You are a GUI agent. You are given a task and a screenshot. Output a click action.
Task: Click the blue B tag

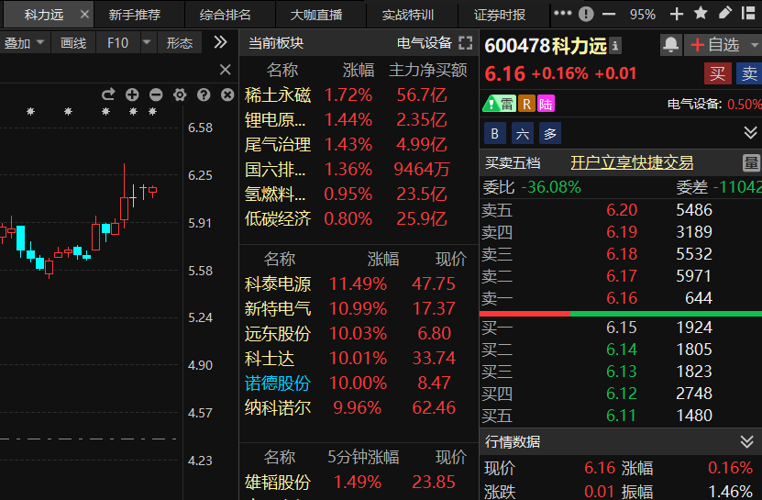495,133
